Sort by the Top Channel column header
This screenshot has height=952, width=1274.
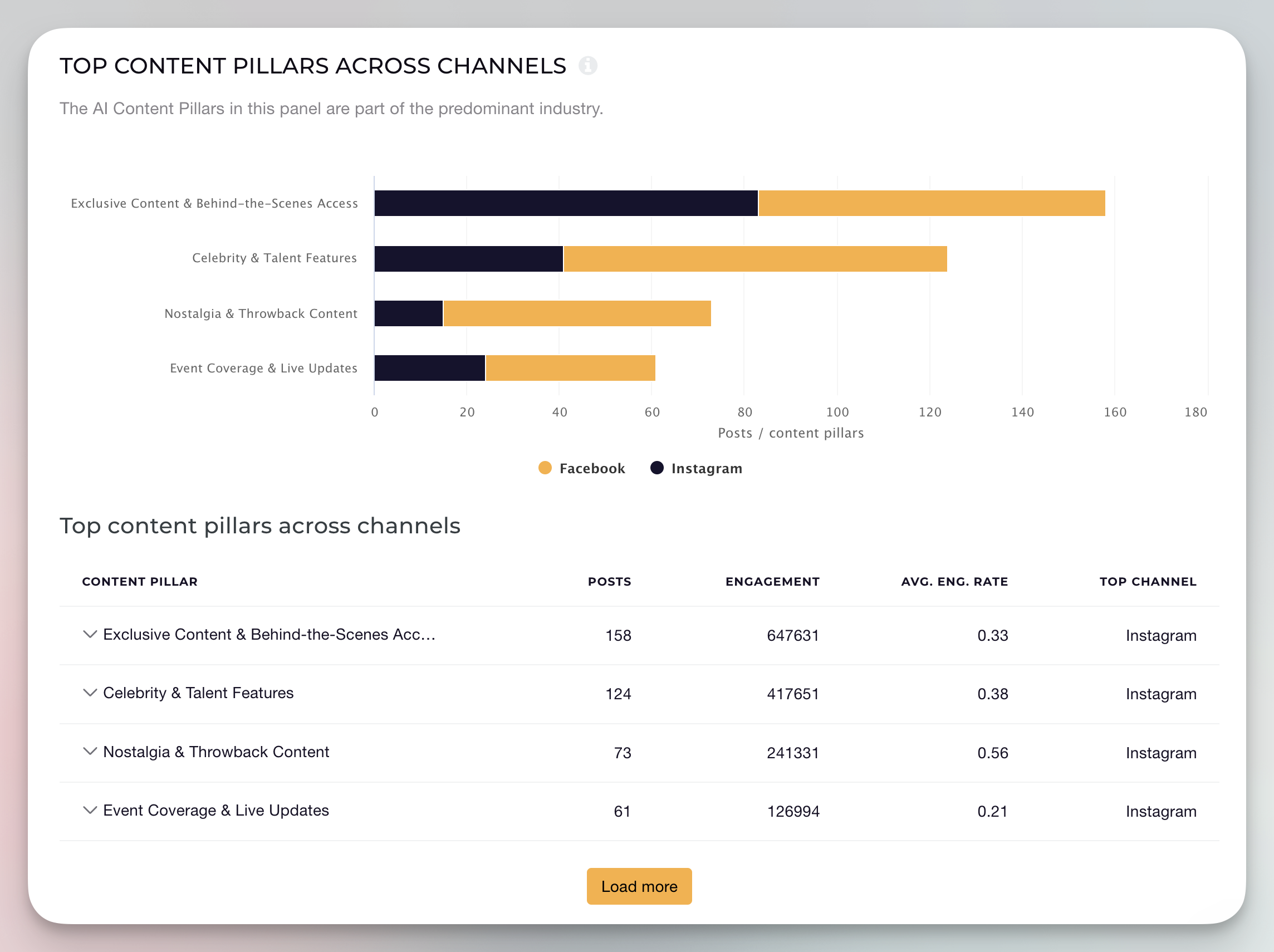(1147, 581)
